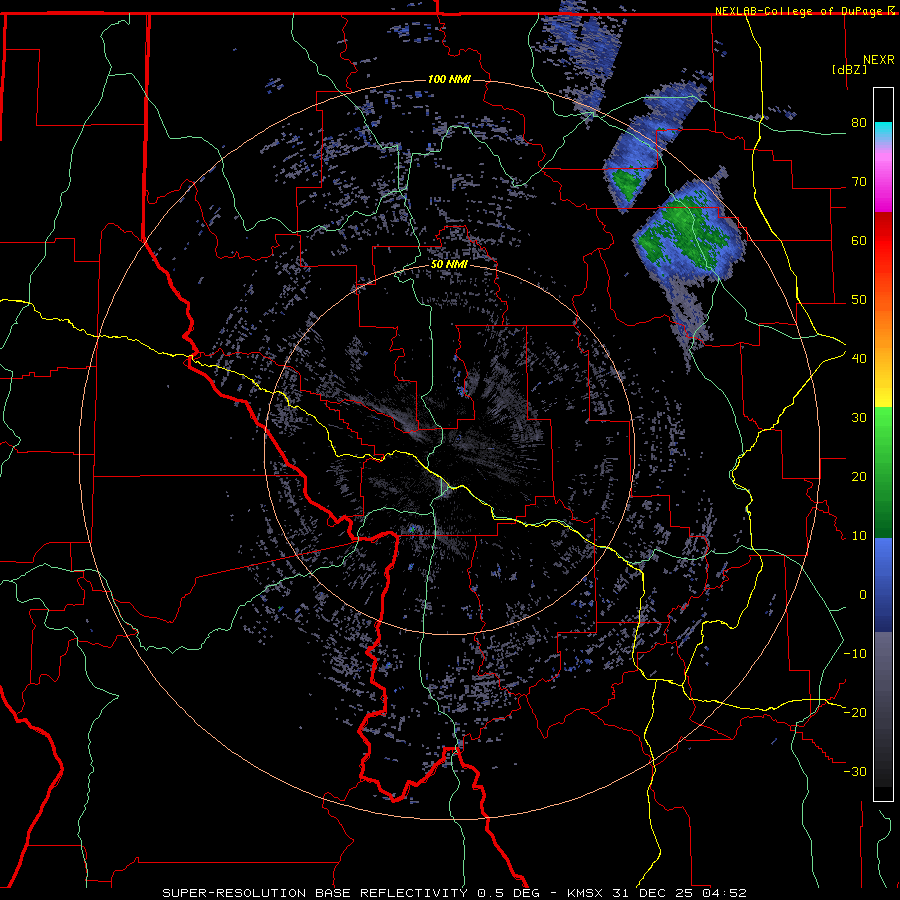Viewport: 900px width, 900px height.
Task: Pick the green band on the color bar
Action: (883, 472)
